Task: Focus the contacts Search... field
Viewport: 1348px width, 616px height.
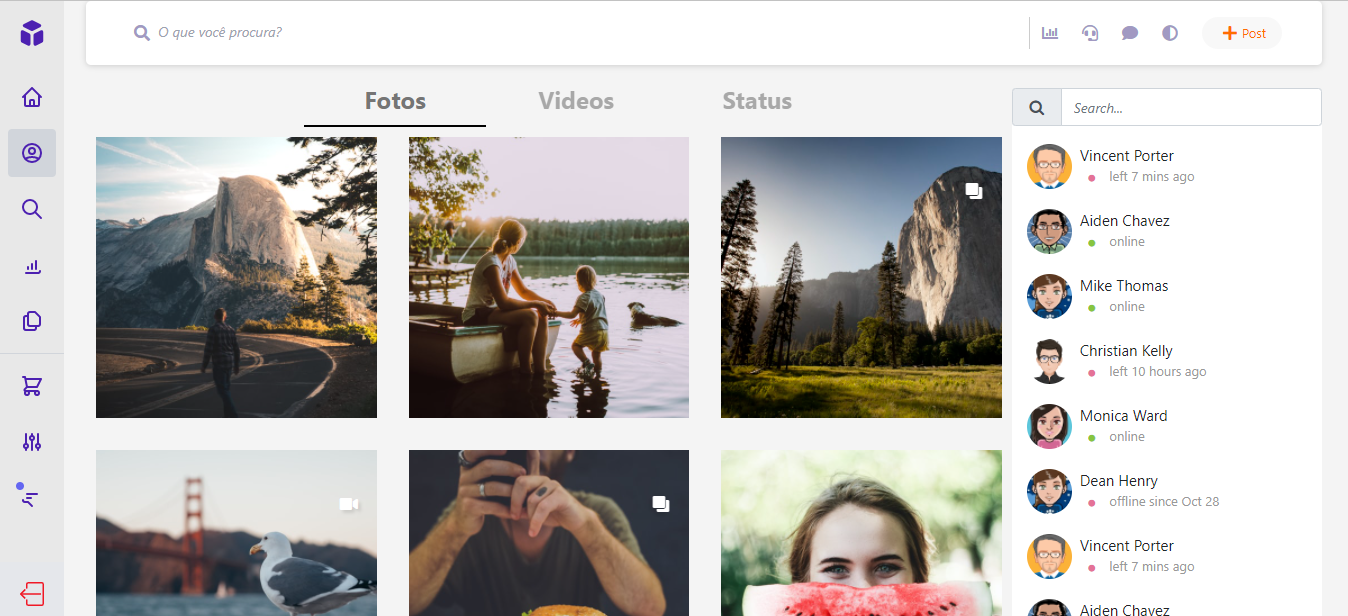Action: (x=1191, y=107)
